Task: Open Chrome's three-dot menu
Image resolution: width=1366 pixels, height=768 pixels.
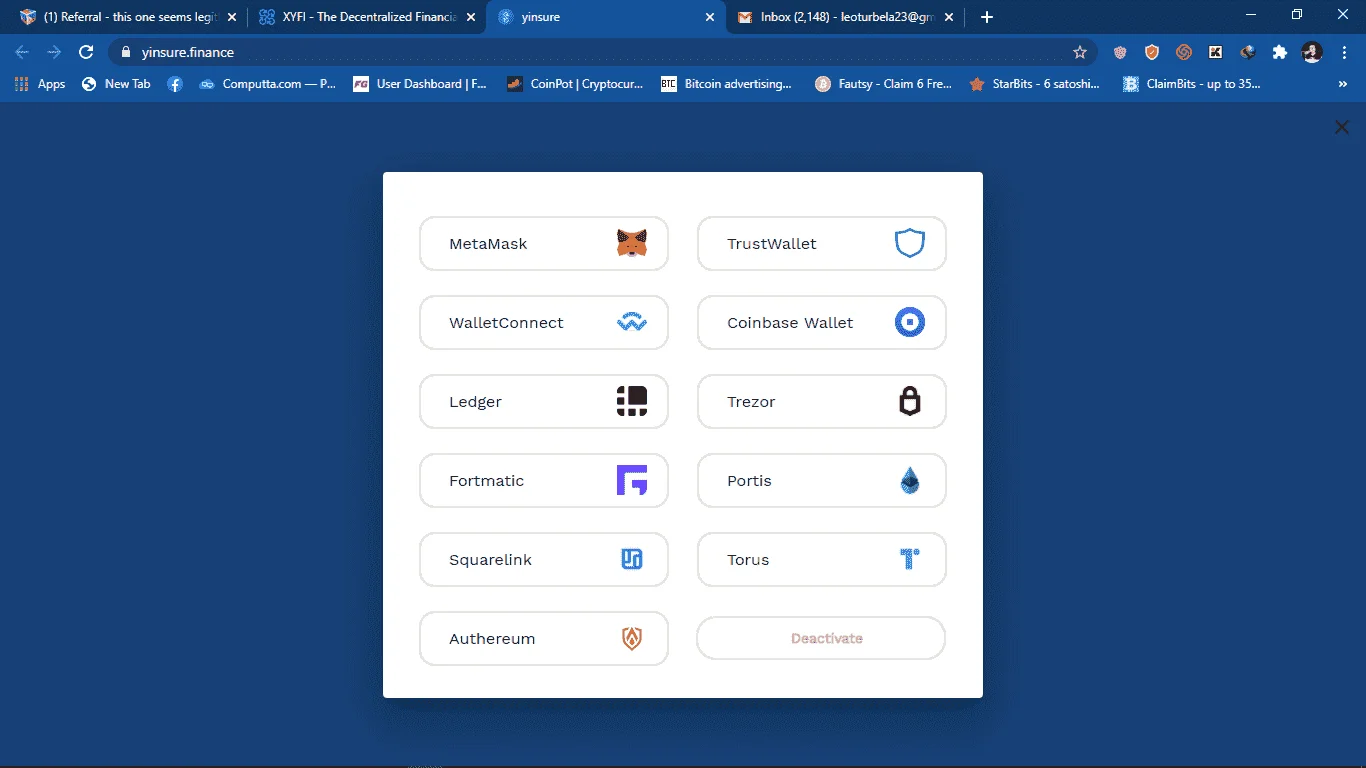Action: point(1344,52)
